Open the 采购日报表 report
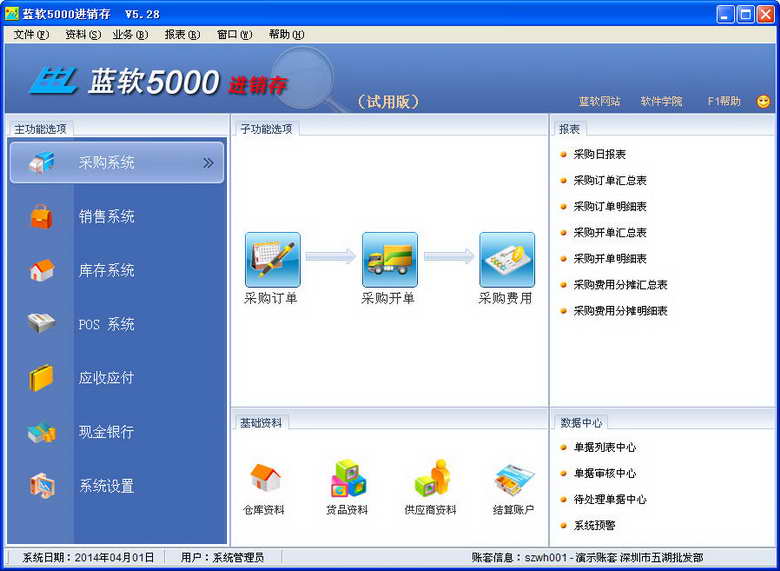 coord(599,154)
